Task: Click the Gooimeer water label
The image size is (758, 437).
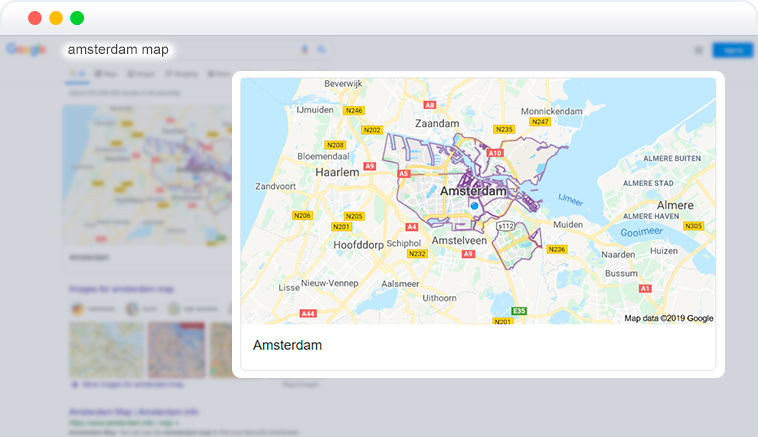Action: pyautogui.click(x=641, y=232)
